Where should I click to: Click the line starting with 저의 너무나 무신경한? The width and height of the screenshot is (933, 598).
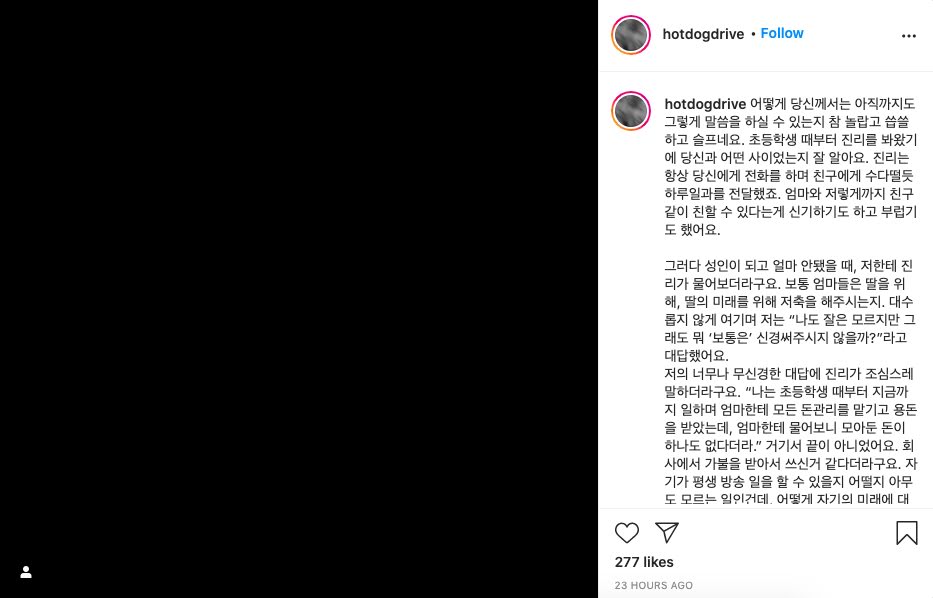click(789, 374)
